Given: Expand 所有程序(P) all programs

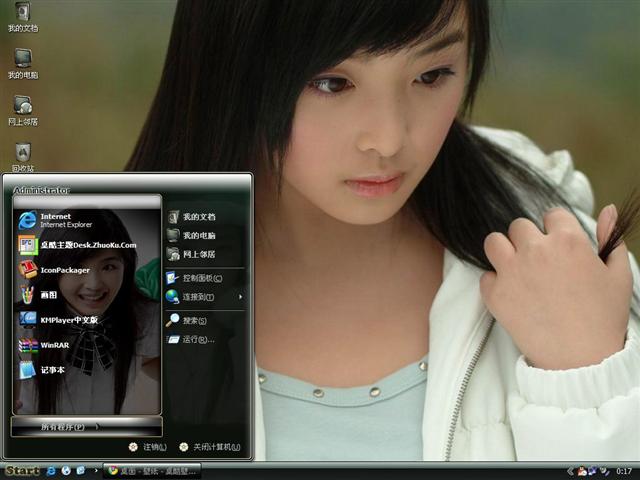Looking at the screenshot, I should click(87, 427).
